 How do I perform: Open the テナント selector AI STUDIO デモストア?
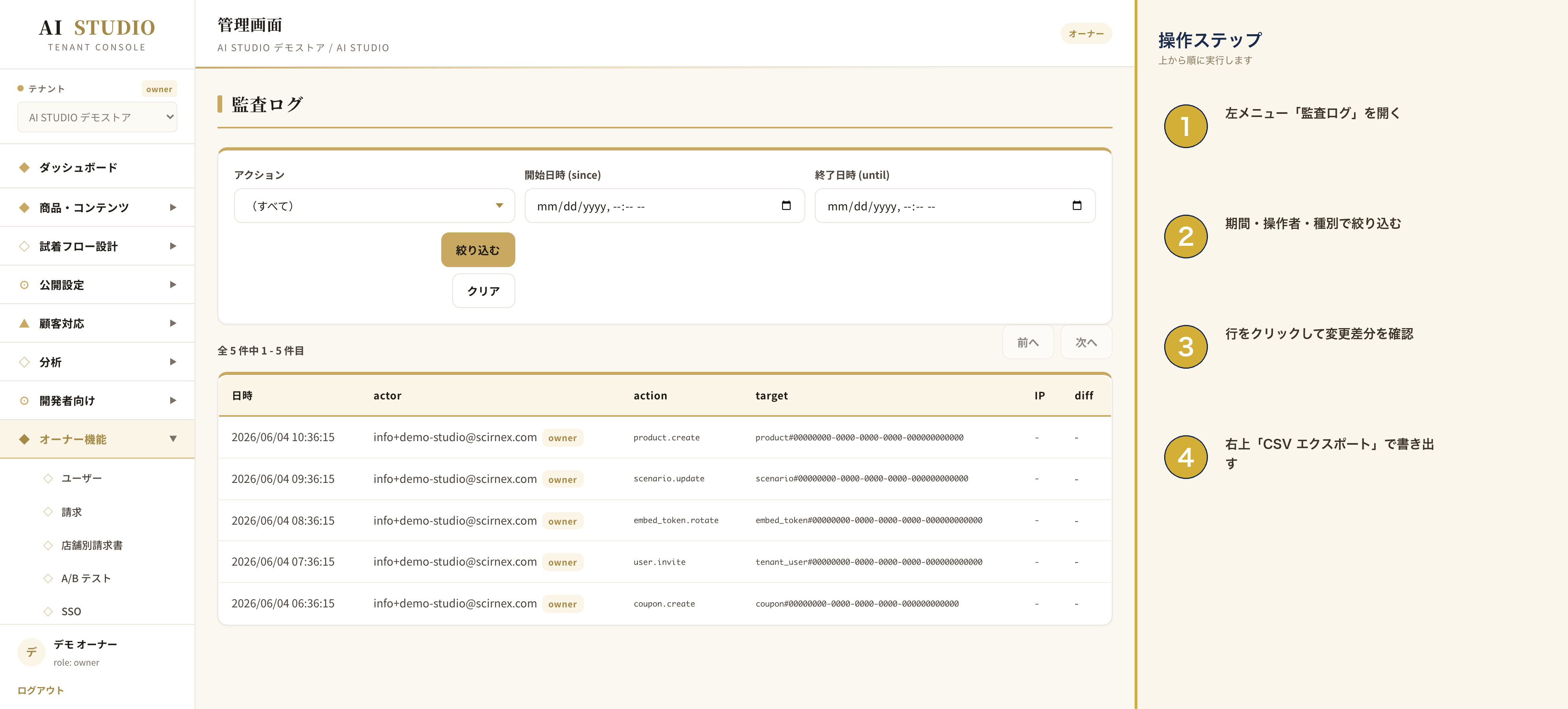(x=97, y=117)
